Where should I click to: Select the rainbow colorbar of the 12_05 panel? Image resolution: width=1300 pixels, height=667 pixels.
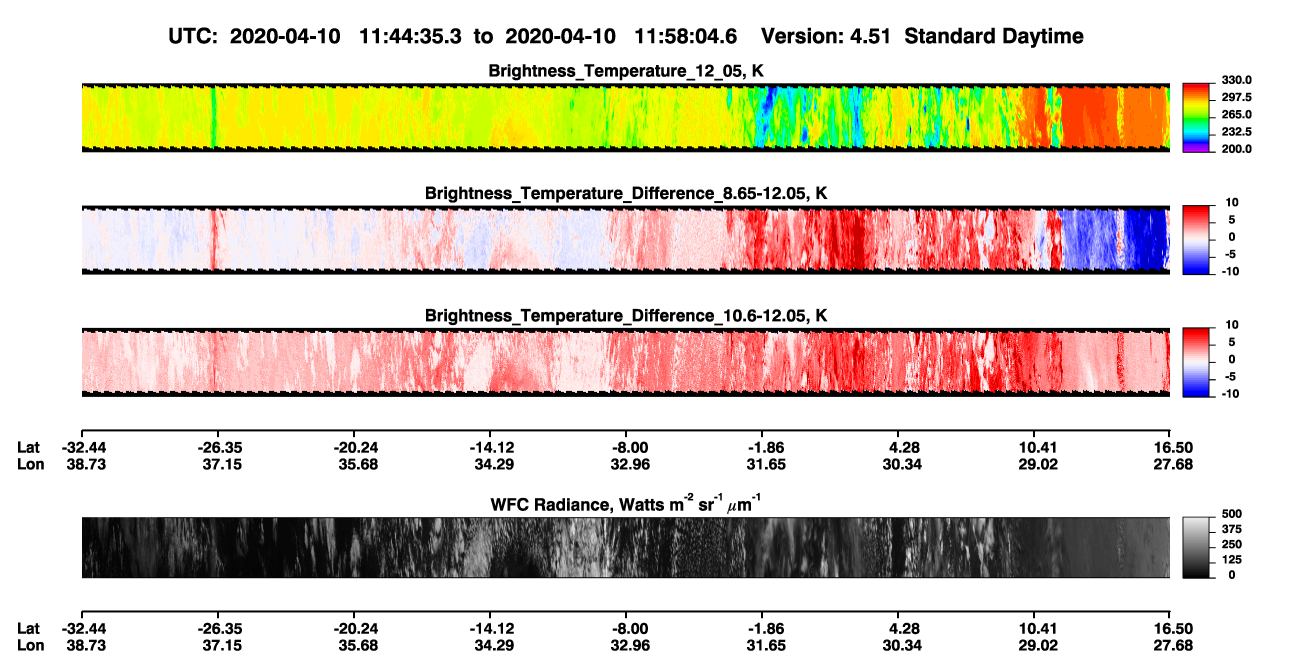pyautogui.click(x=1196, y=117)
